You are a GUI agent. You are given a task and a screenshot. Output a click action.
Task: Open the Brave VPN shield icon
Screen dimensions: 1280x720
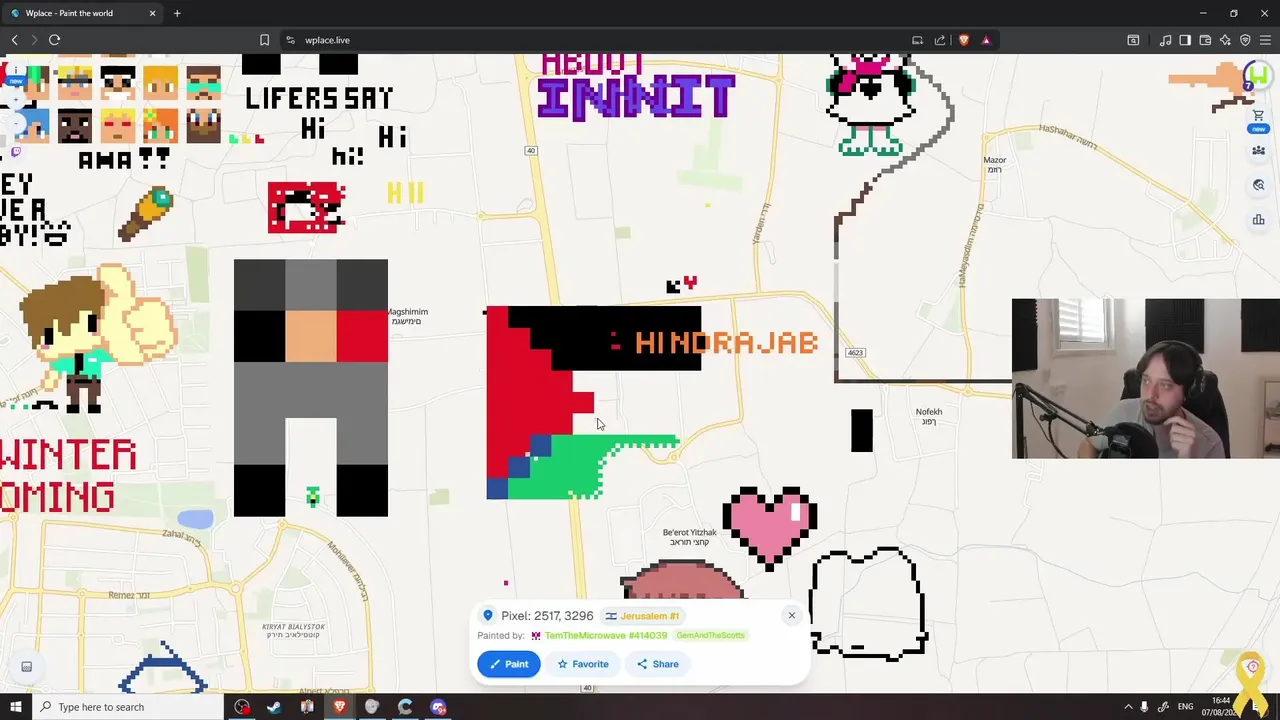click(1245, 40)
